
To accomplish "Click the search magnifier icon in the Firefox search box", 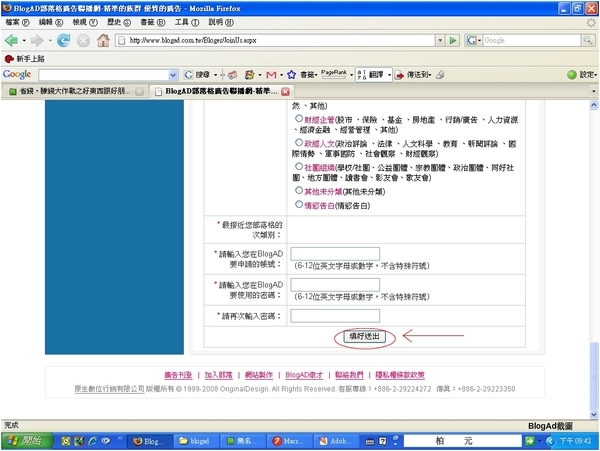I will 588,40.
